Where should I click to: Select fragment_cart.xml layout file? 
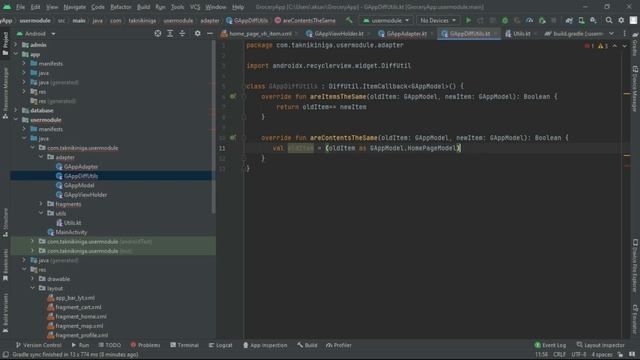pos(78,307)
